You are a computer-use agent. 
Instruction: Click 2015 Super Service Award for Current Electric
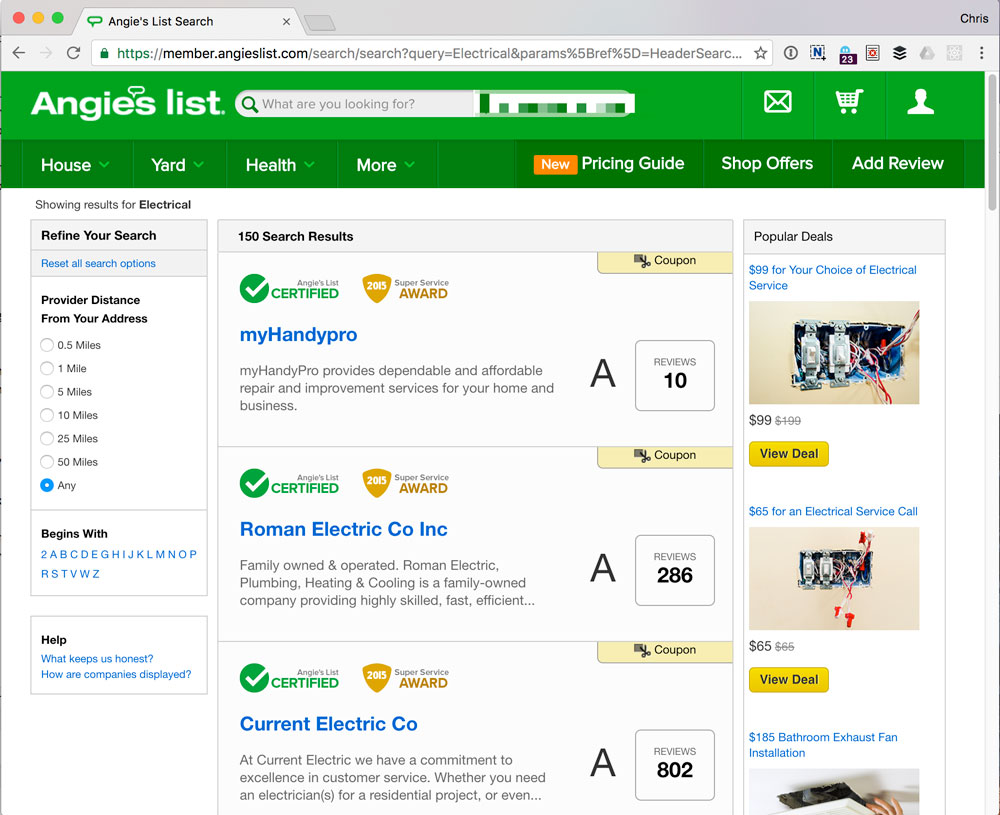point(406,678)
